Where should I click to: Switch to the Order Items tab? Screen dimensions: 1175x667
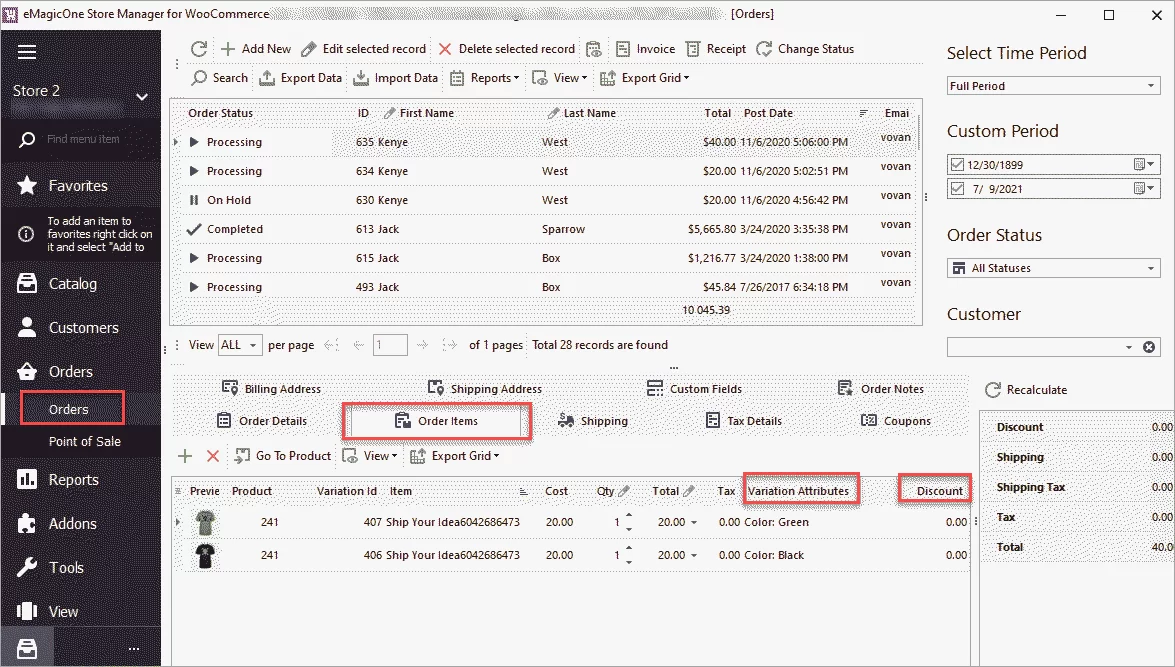436,420
